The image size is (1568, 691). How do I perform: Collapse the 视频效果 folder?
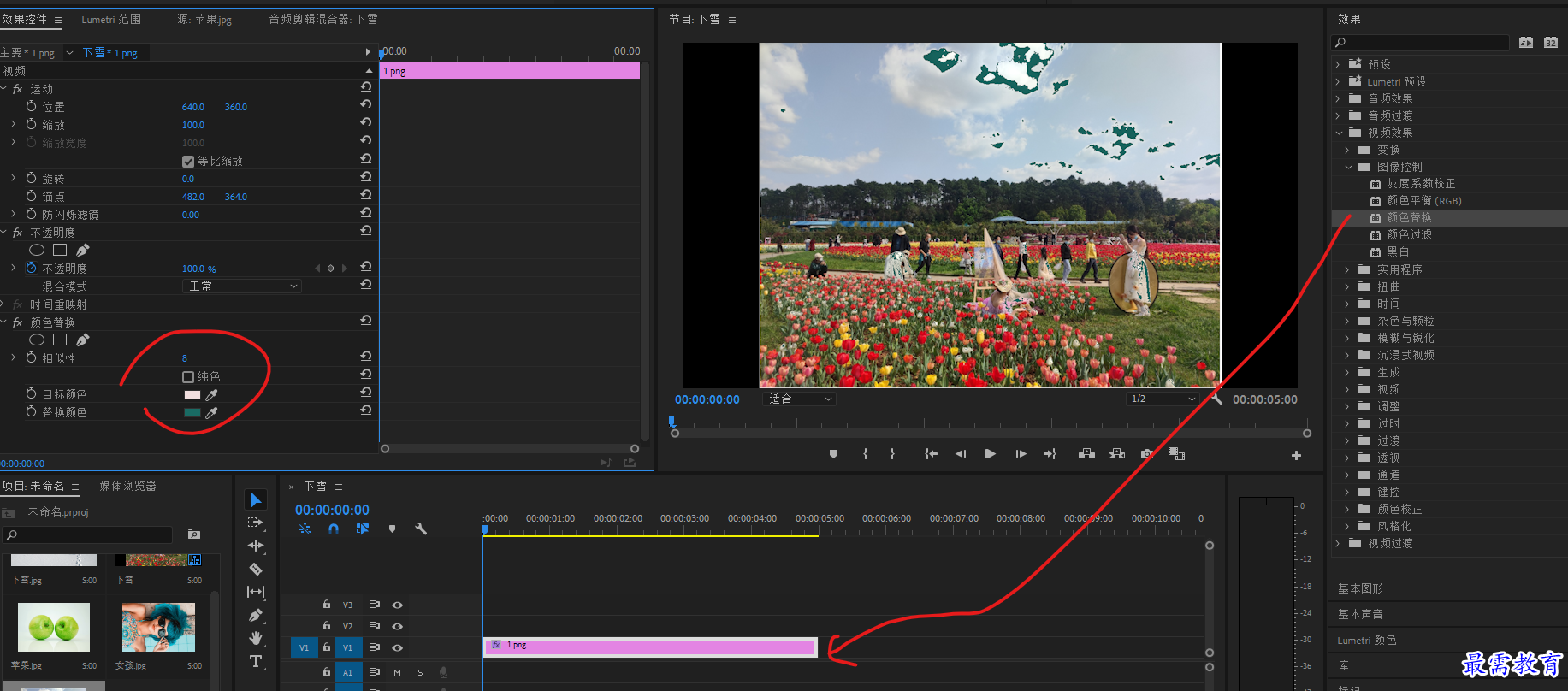[x=1339, y=133]
